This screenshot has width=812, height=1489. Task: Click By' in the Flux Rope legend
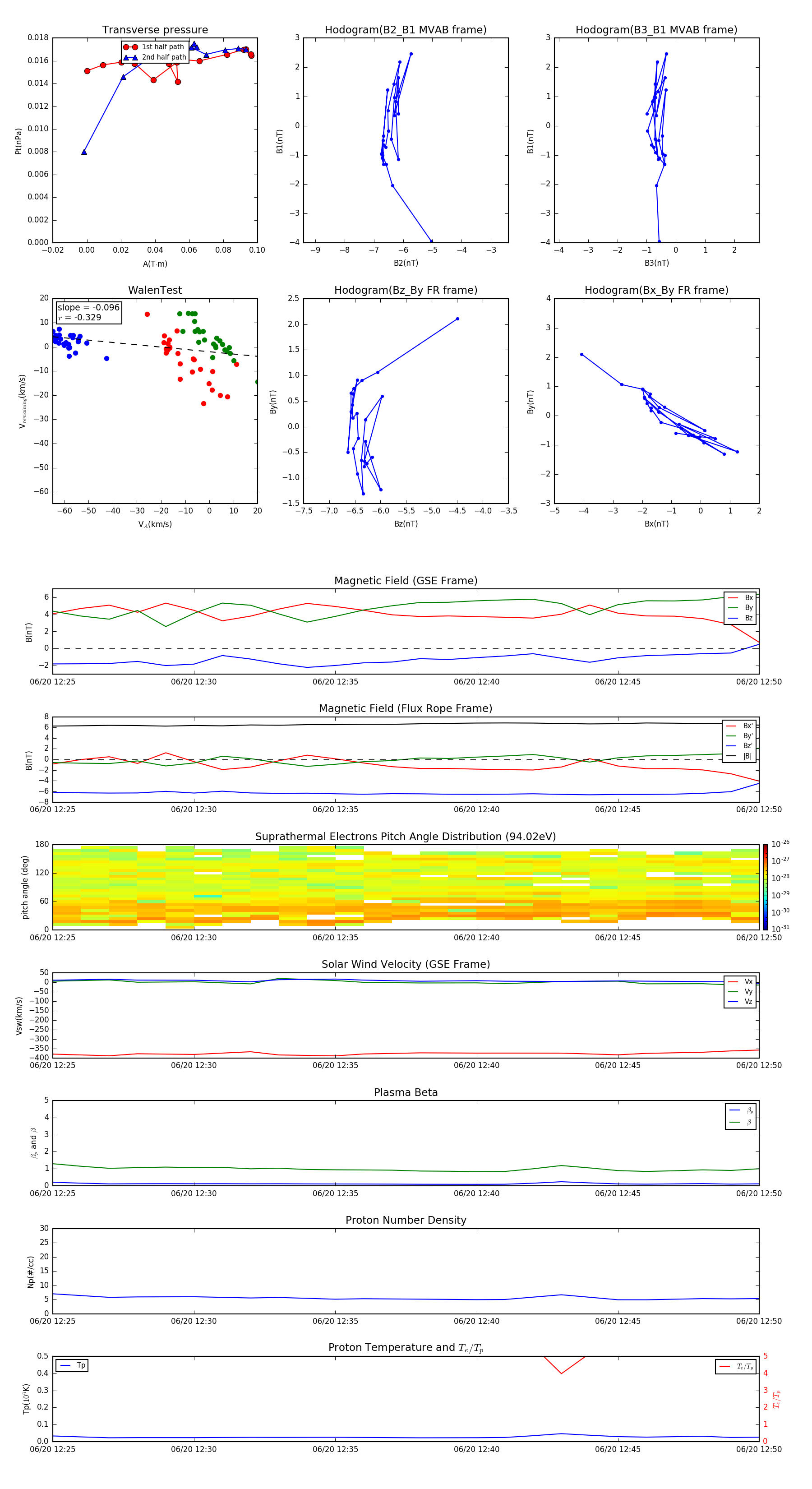tap(740, 736)
